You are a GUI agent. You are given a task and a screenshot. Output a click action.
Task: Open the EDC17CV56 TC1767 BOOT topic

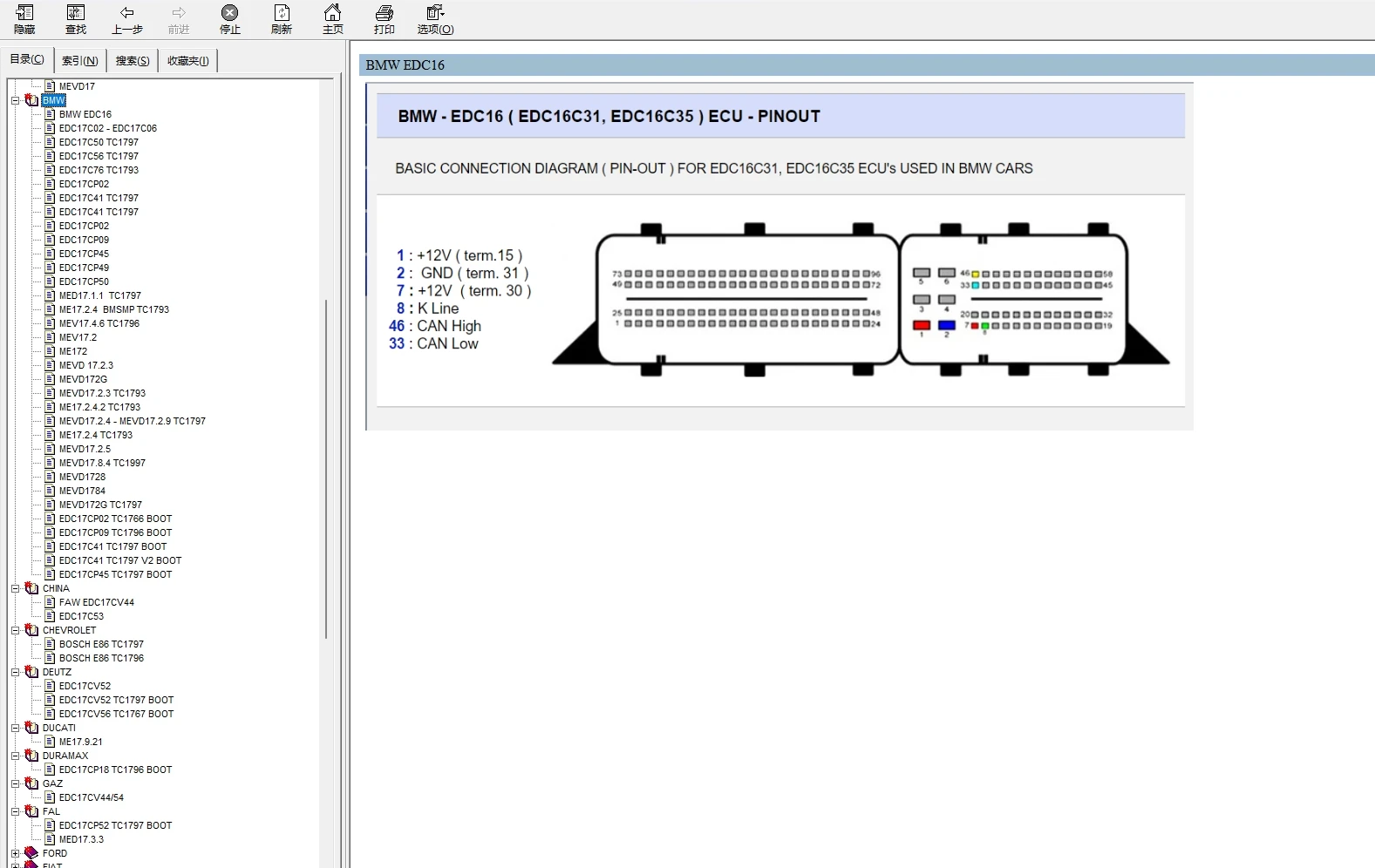pos(117,714)
